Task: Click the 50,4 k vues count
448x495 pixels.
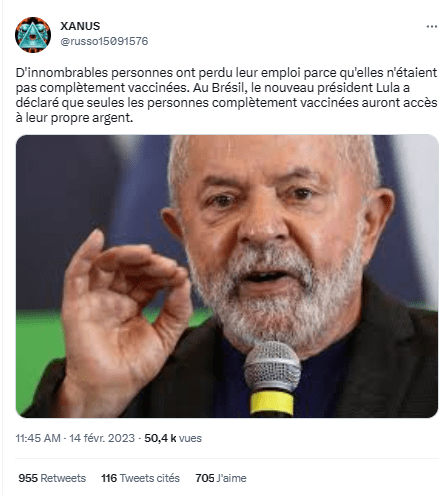Action: (173, 438)
